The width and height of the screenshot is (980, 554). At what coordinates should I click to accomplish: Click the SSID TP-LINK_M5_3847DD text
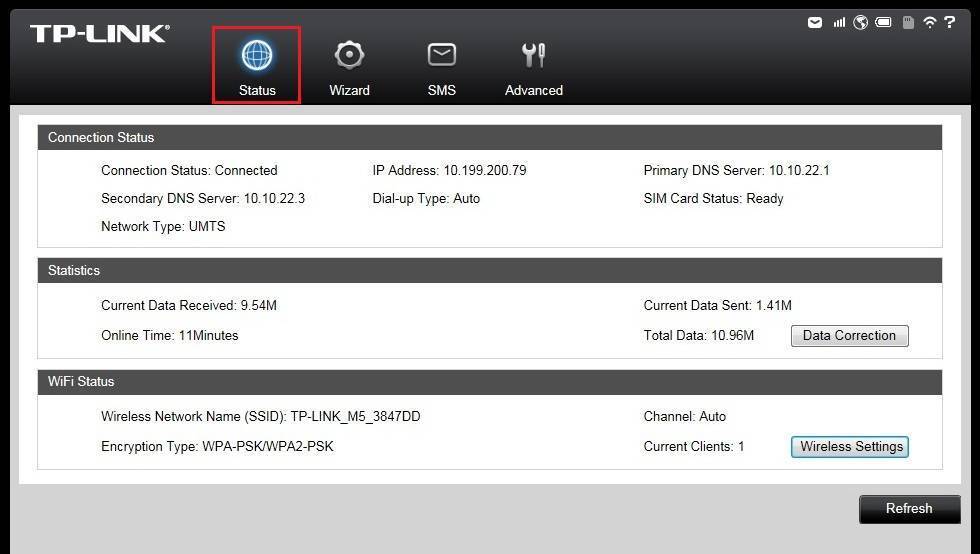tap(261, 416)
